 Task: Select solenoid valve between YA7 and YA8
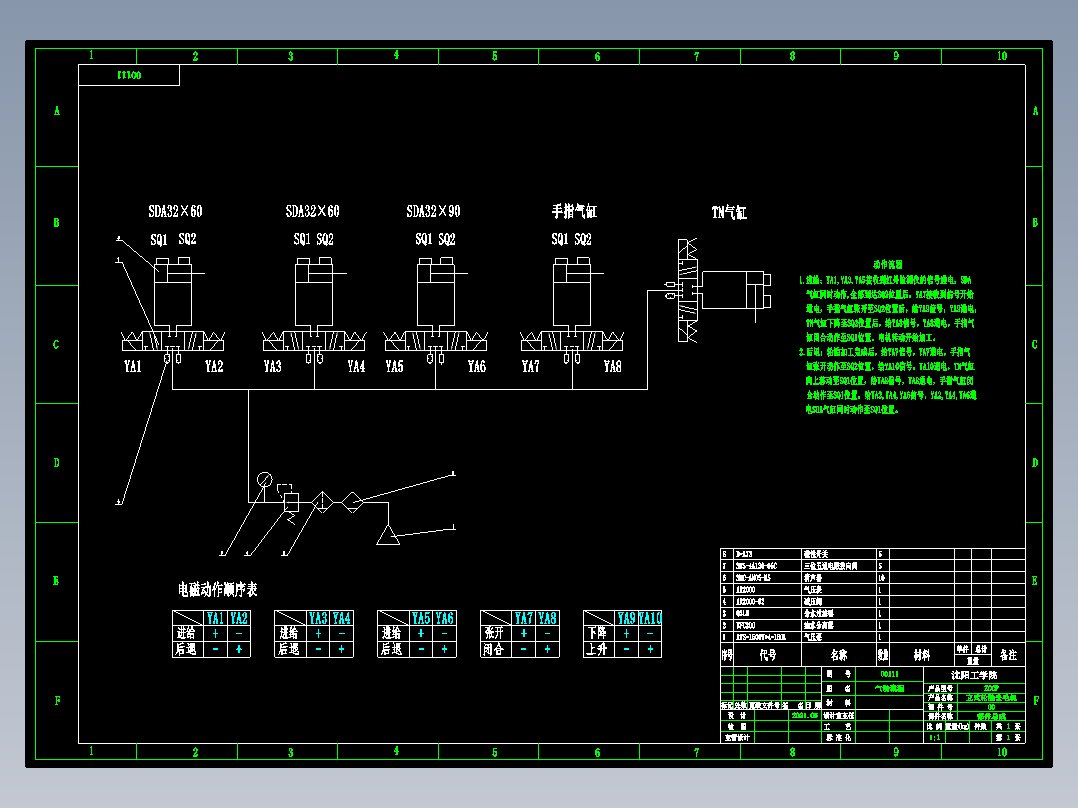(x=572, y=341)
